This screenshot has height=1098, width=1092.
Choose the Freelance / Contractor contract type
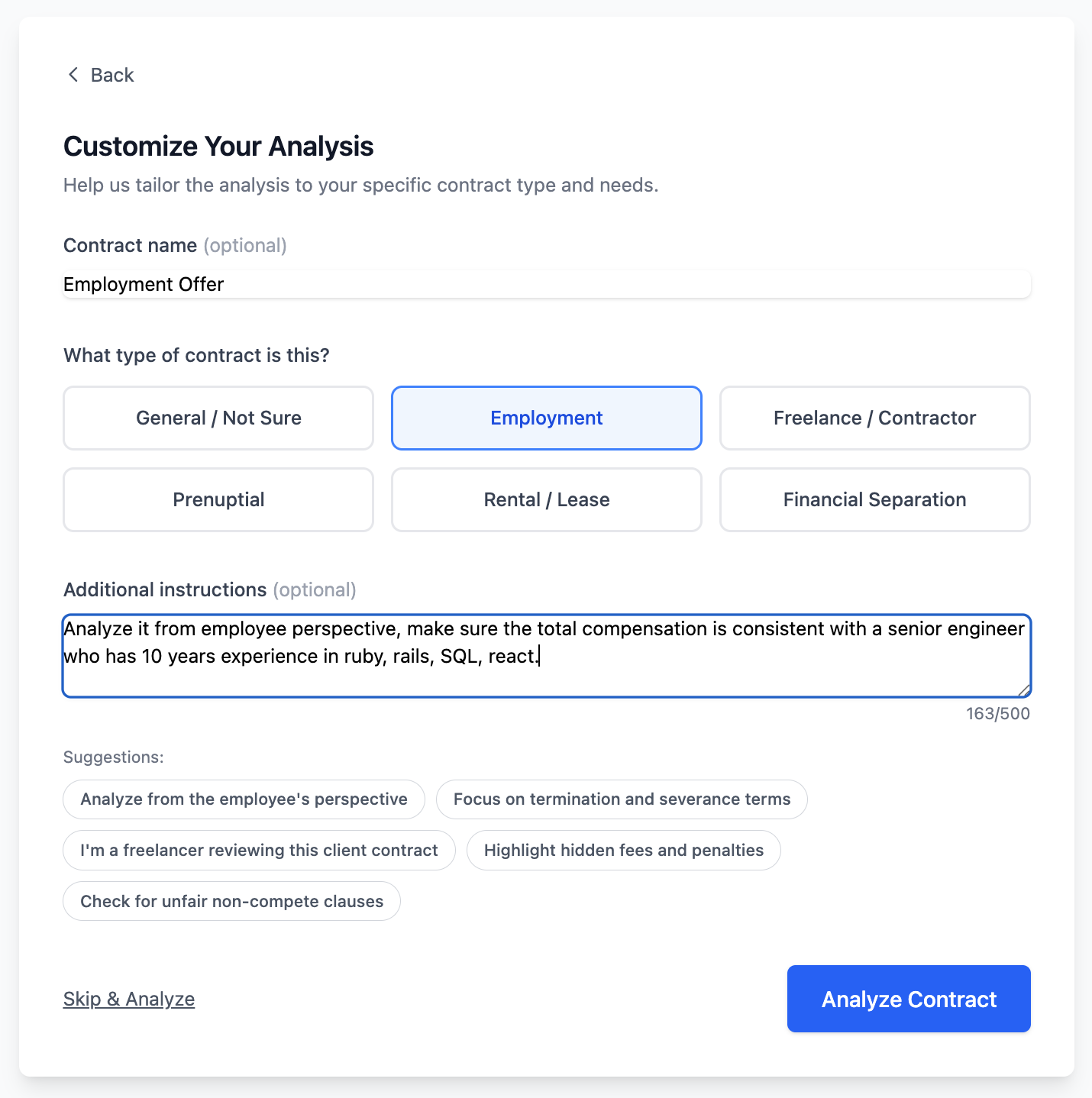(x=874, y=418)
